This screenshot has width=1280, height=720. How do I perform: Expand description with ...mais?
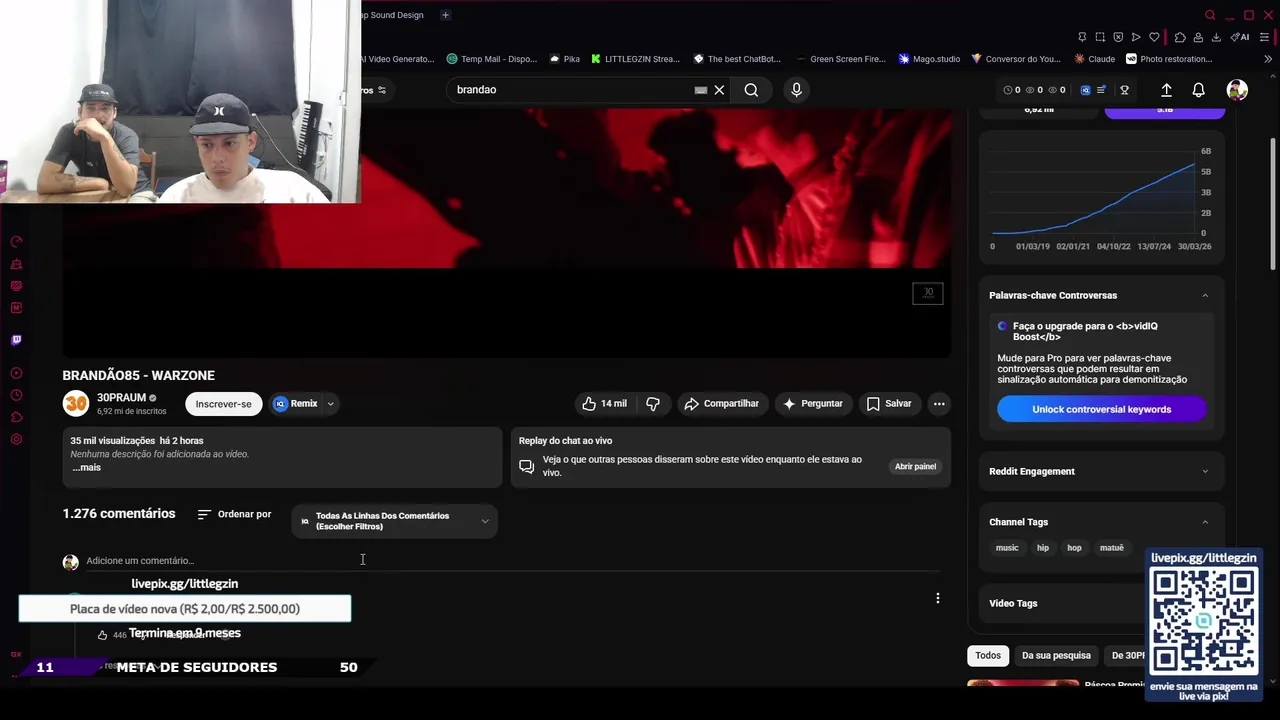[x=86, y=468]
